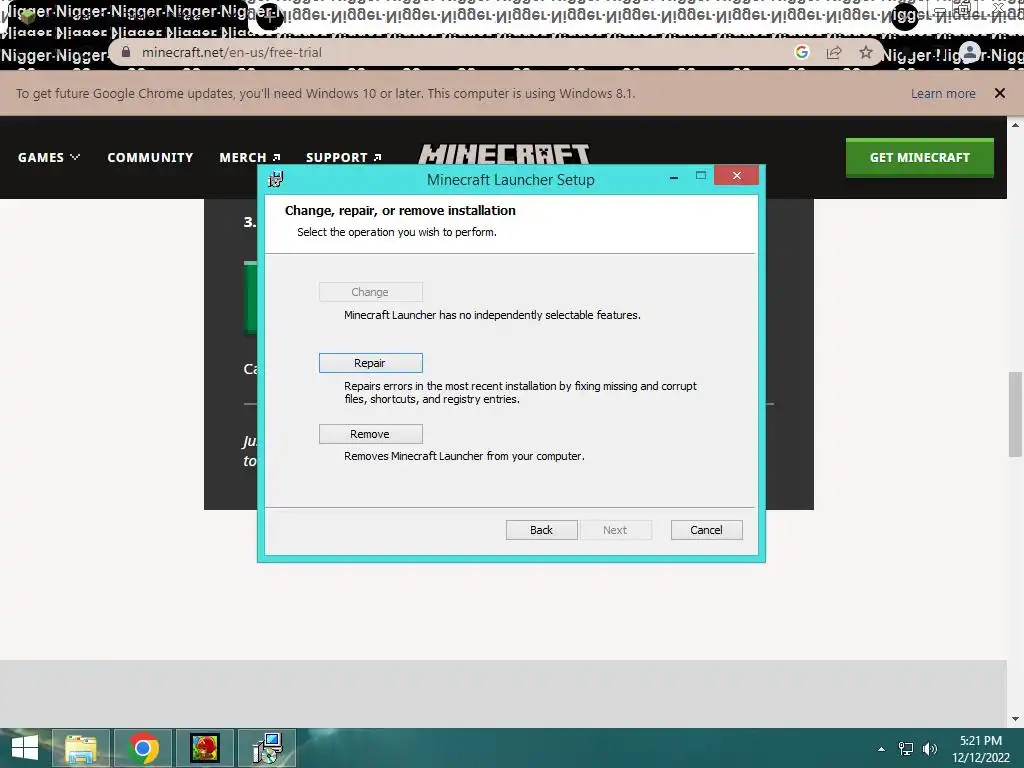The width and height of the screenshot is (1024, 768).
Task: Open File Explorer from the taskbar
Action: pos(80,748)
